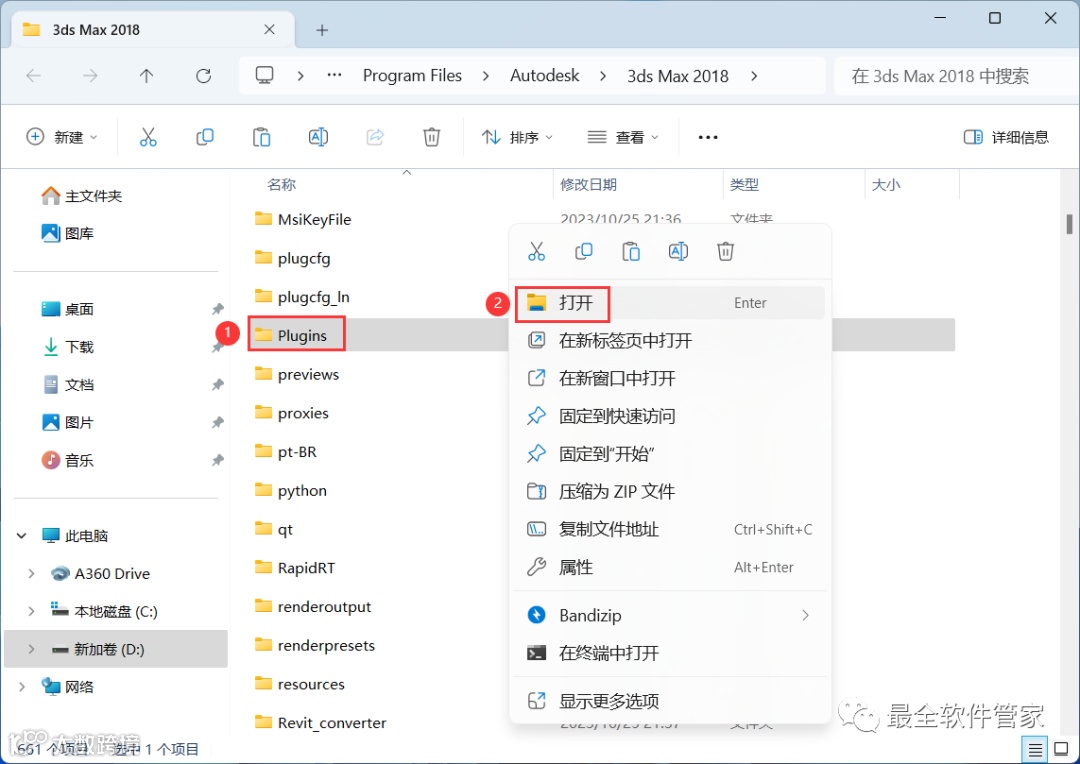Open the See more ellipsis in the toolbar
Image resolution: width=1080 pixels, height=764 pixels.
point(708,137)
